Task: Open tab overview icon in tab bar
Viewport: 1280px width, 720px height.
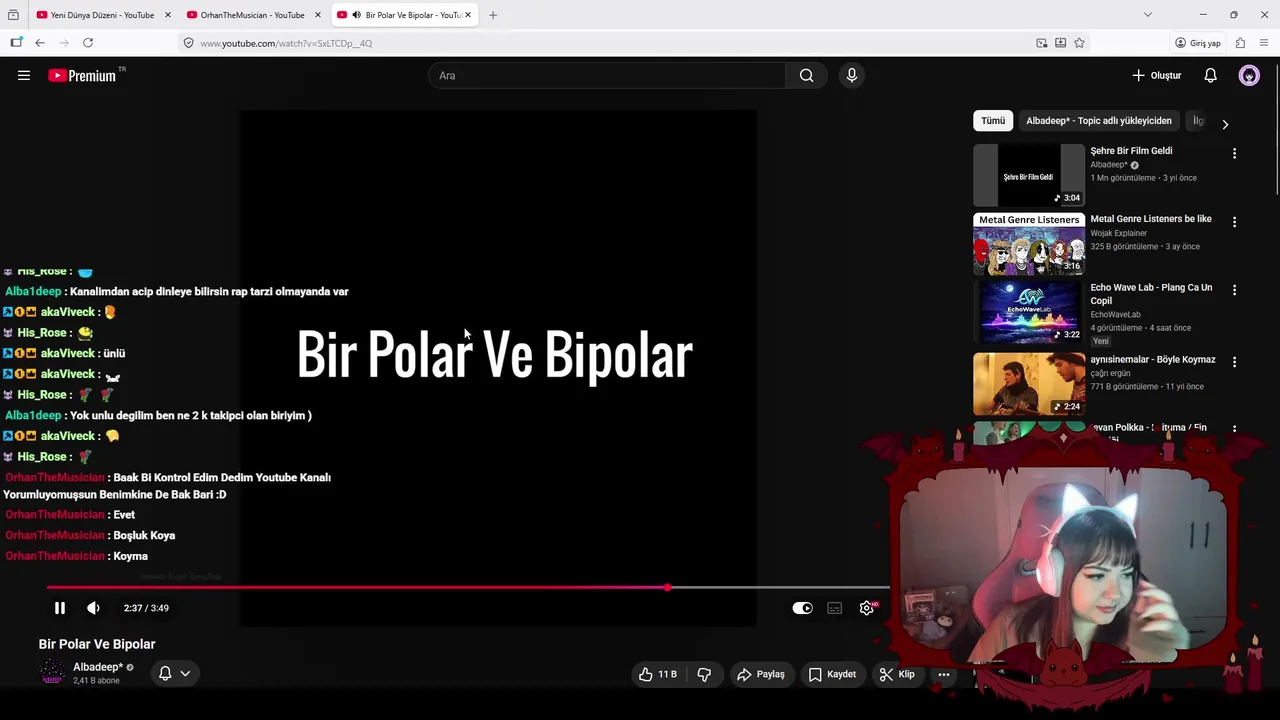Action: [x=14, y=15]
